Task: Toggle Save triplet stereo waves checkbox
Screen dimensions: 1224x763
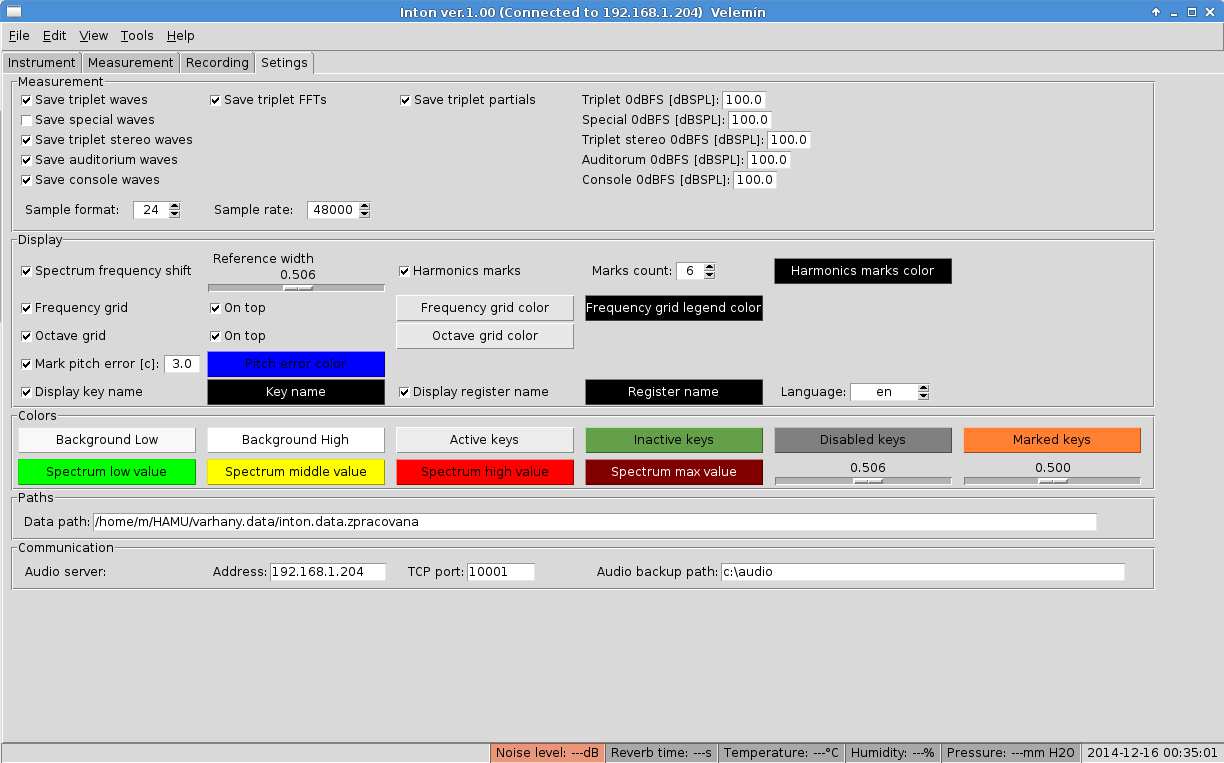Action: [x=26, y=140]
